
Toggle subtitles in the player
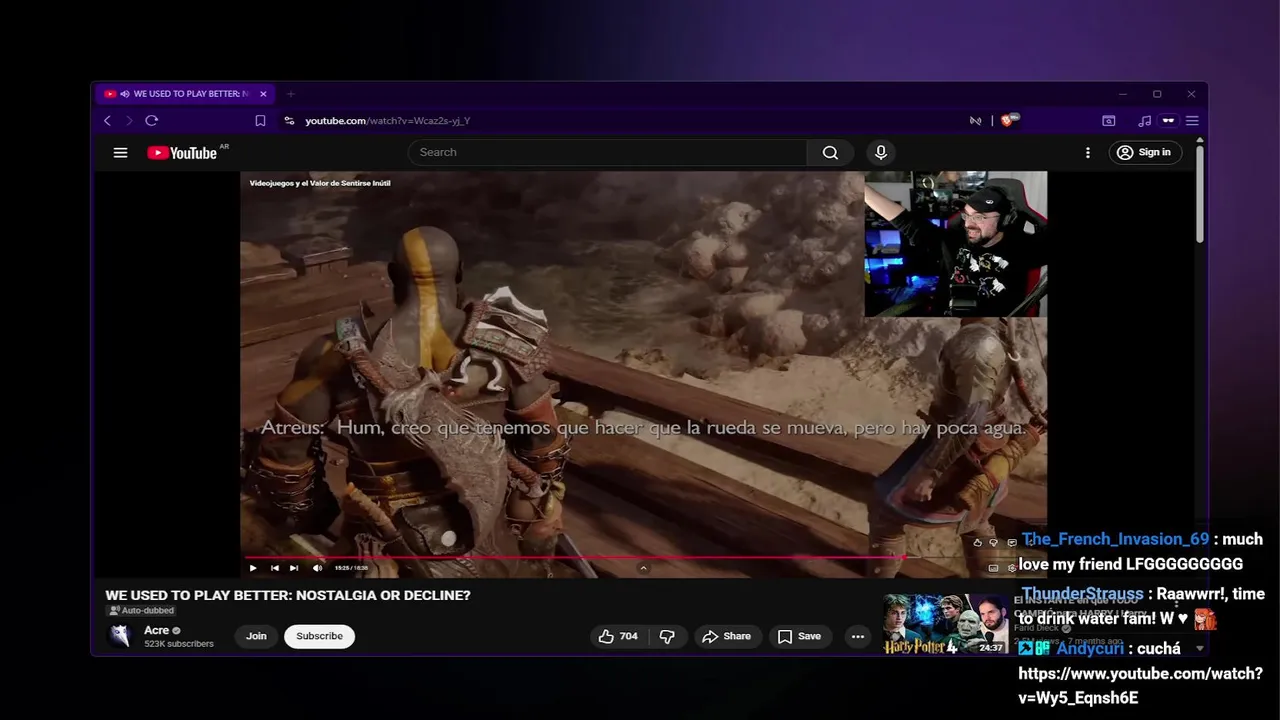click(x=993, y=568)
